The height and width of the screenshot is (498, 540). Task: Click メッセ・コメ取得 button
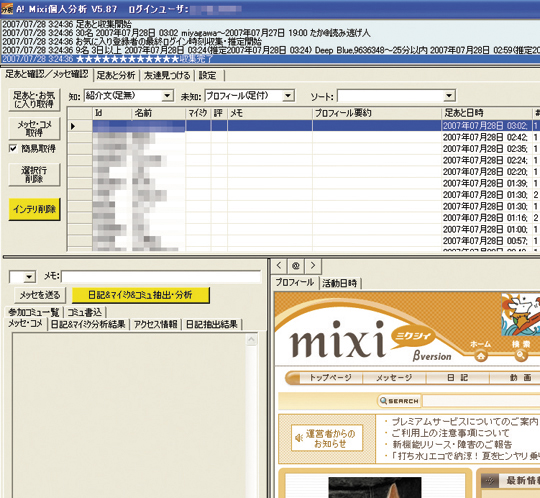coord(34,128)
